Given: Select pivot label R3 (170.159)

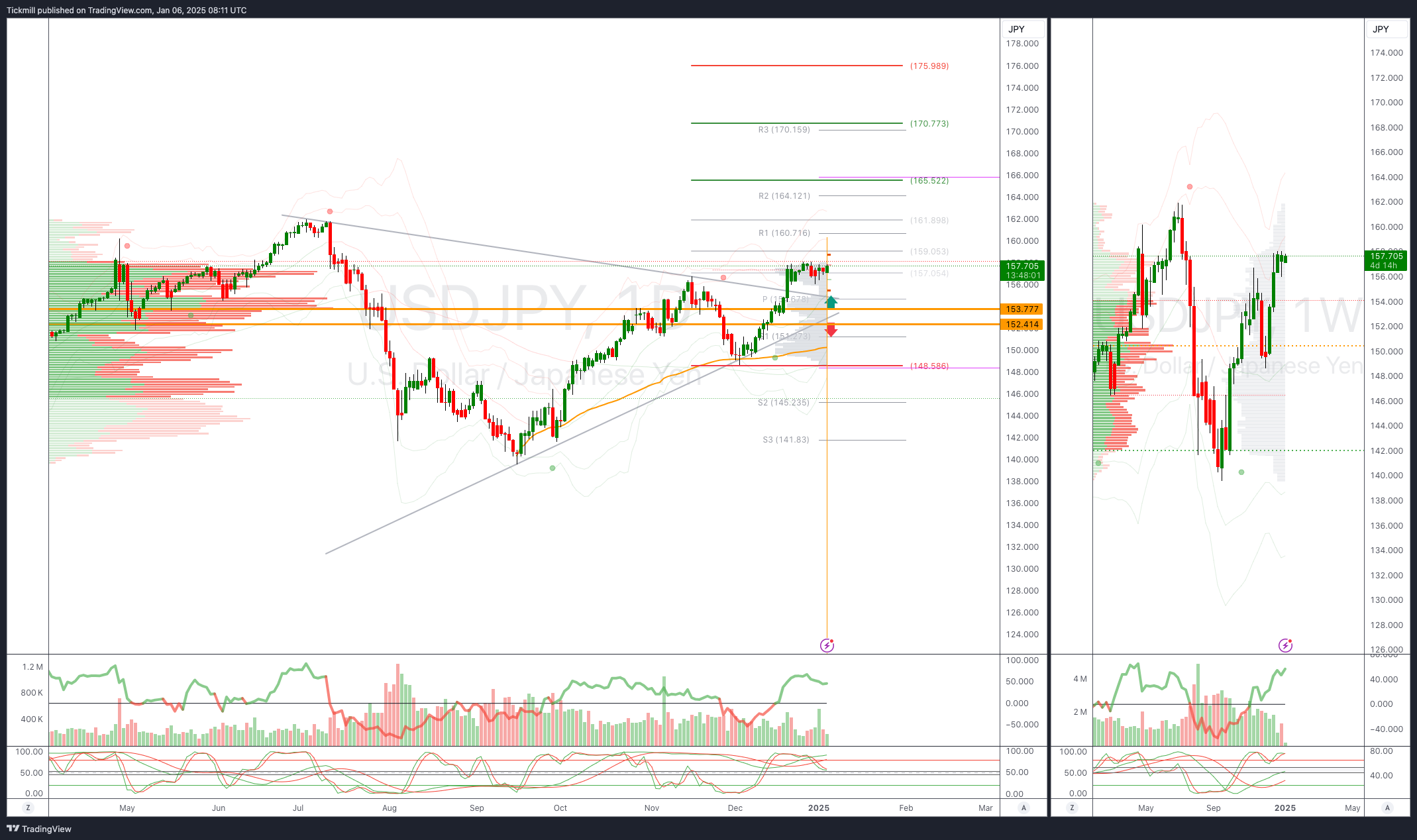Looking at the screenshot, I should click(784, 130).
